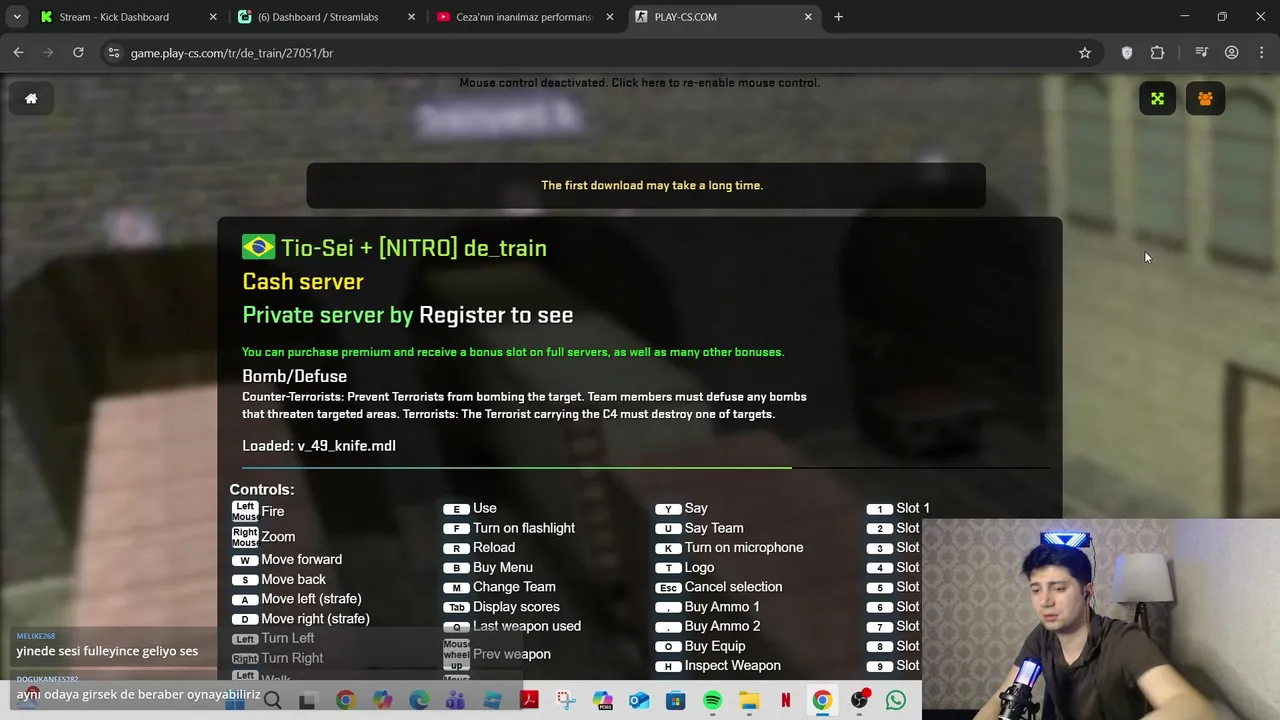Click the Inspect Weapon control entry
Viewport: 1280px width, 720px height.
tap(719, 666)
